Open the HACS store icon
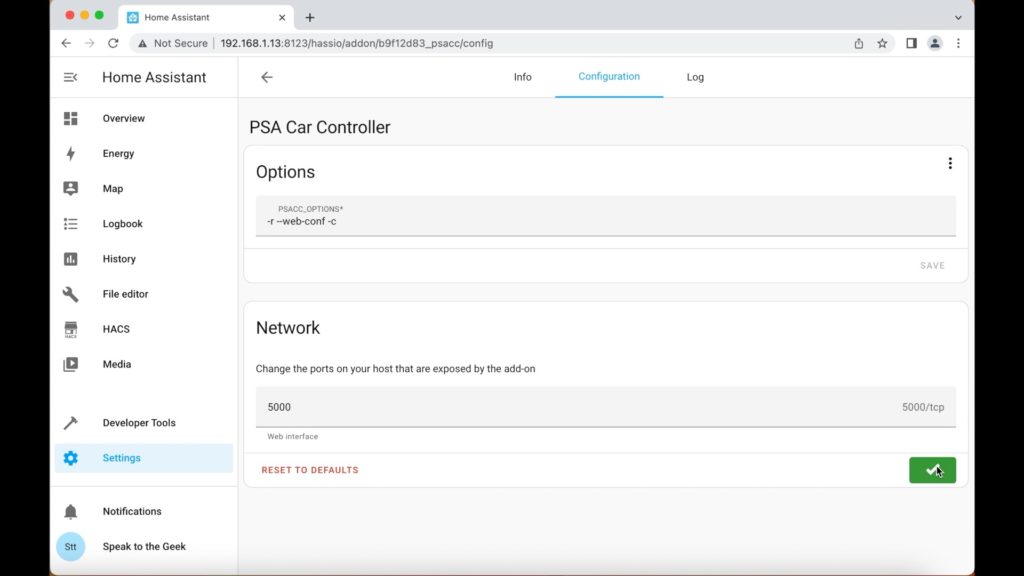The width and height of the screenshot is (1024, 576). pyautogui.click(x=71, y=329)
